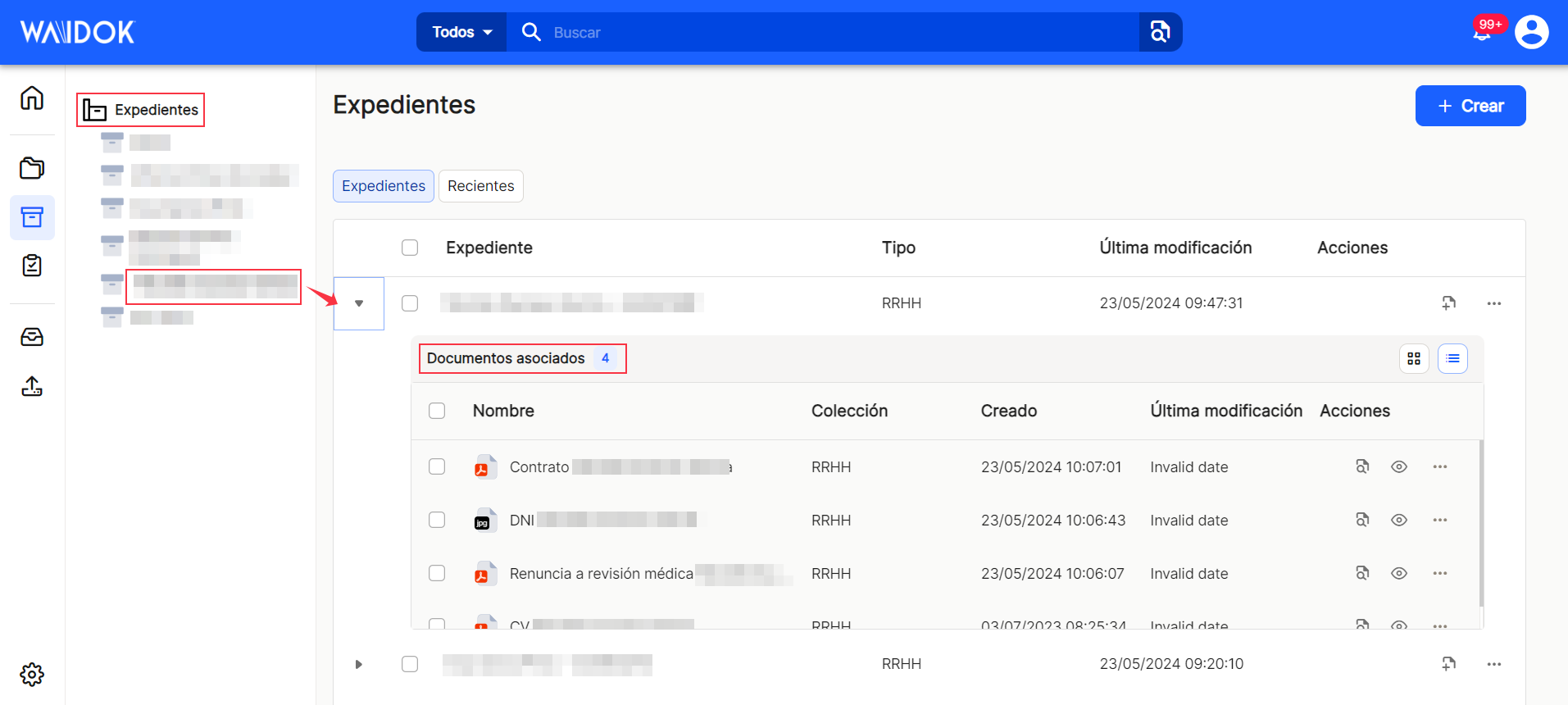This screenshot has width=1568, height=705.
Task: Open more actions in Contrato row
Action: coord(1440,466)
